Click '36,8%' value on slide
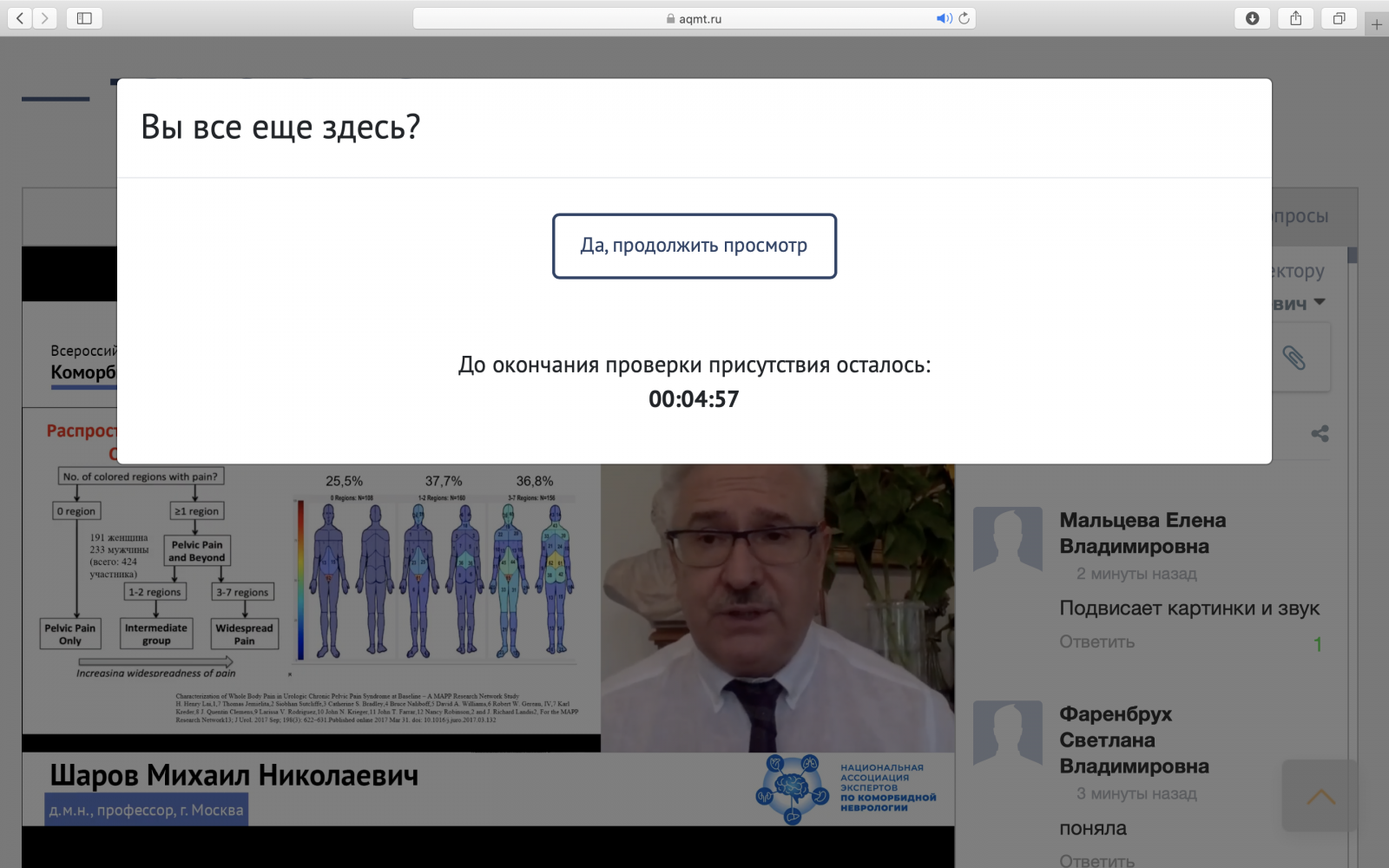This screenshot has width=1389, height=868. [535, 481]
